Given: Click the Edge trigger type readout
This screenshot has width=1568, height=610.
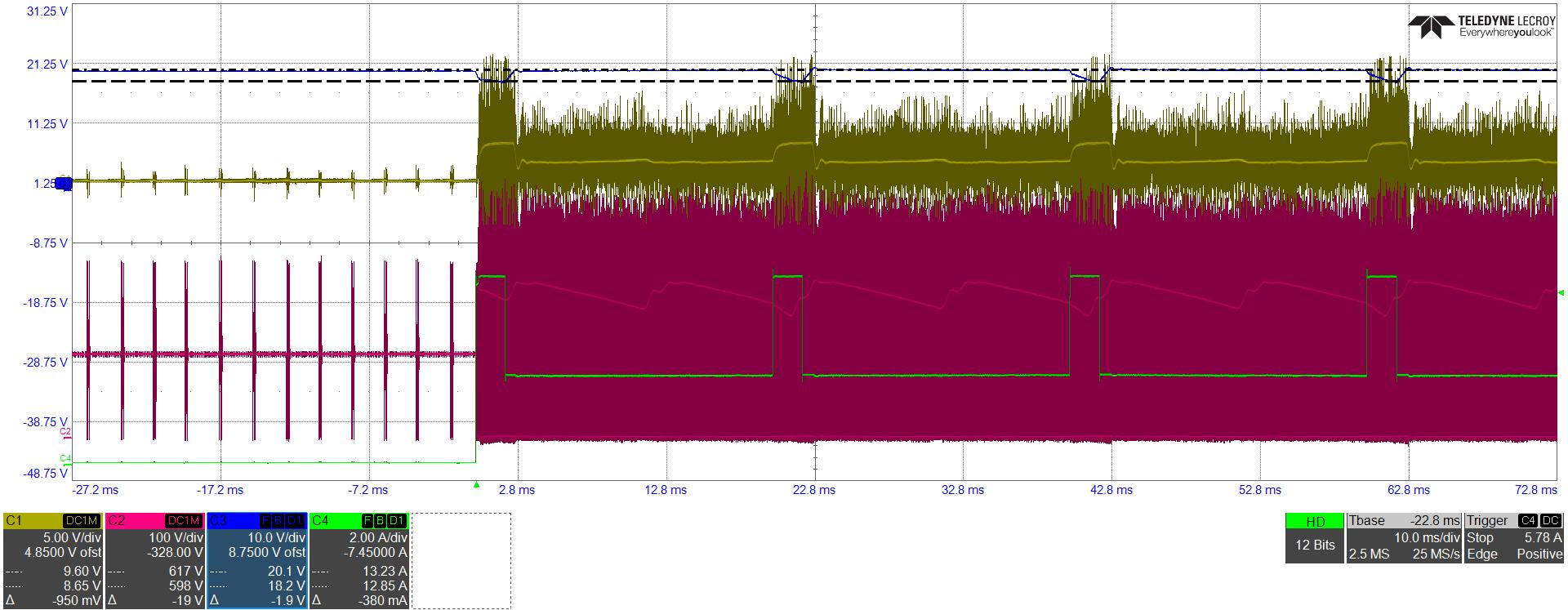Looking at the screenshot, I should (x=1481, y=554).
